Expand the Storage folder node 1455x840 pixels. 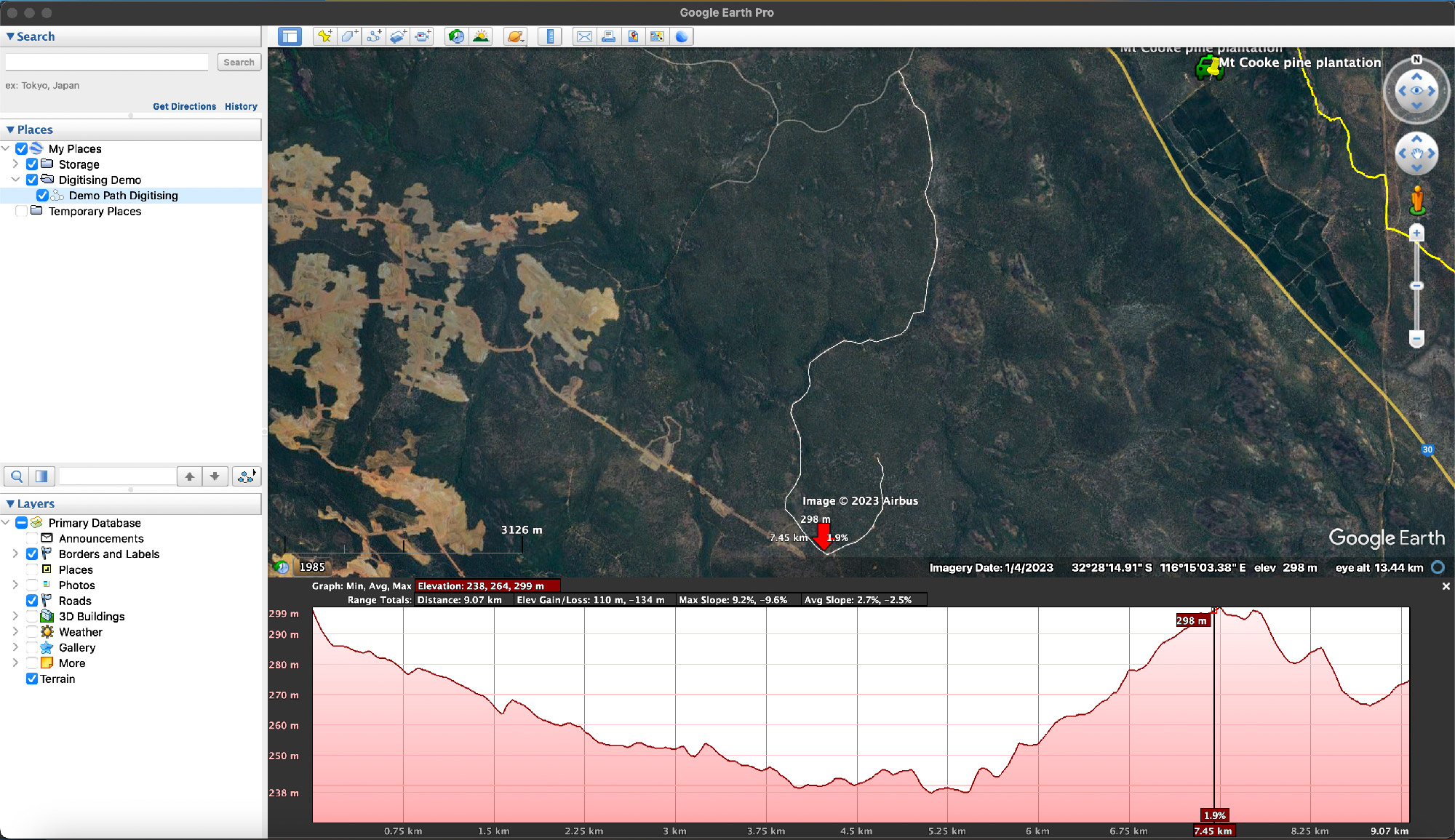(15, 164)
